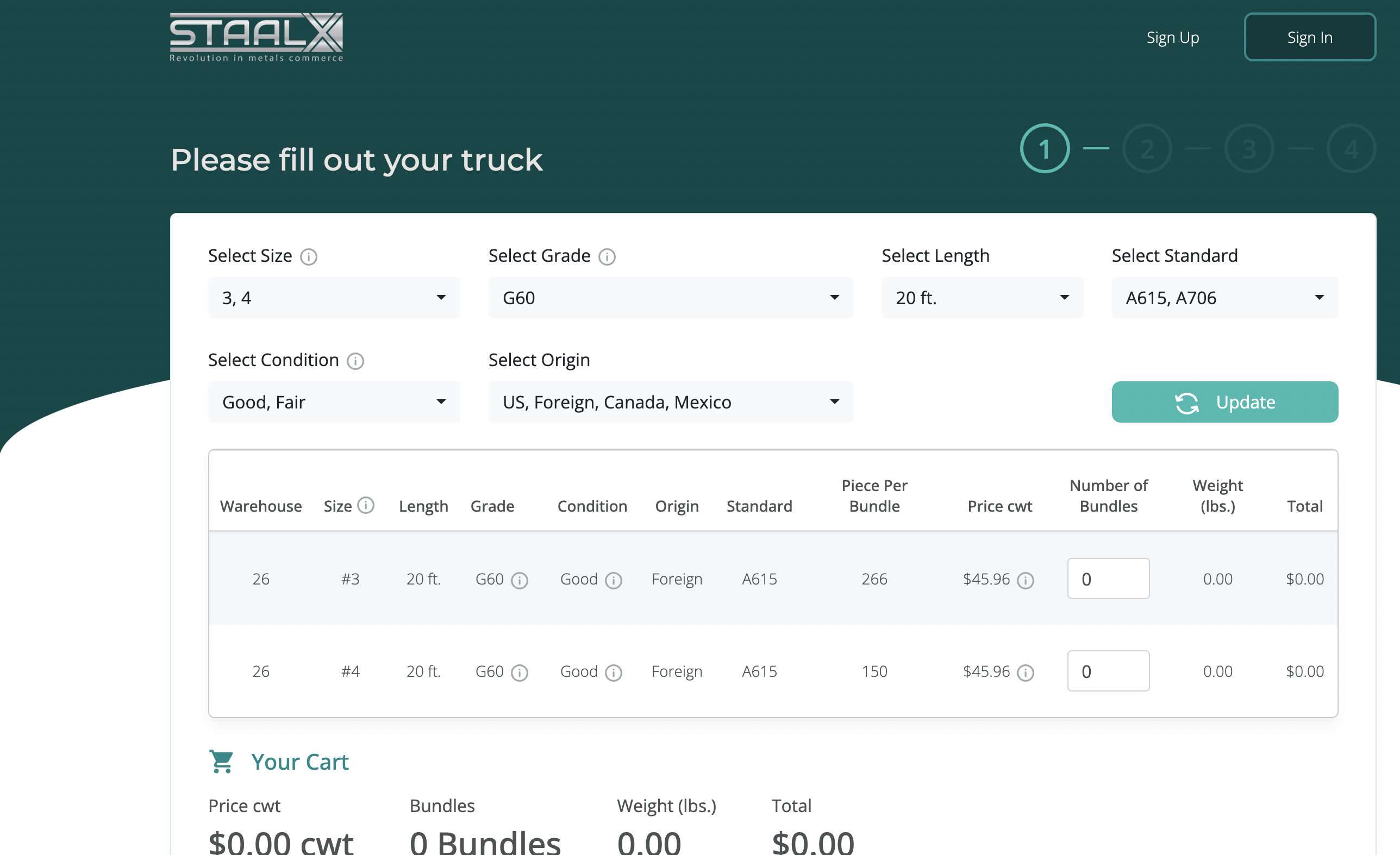Expand the Select Grade G60 dropdown

tap(671, 298)
